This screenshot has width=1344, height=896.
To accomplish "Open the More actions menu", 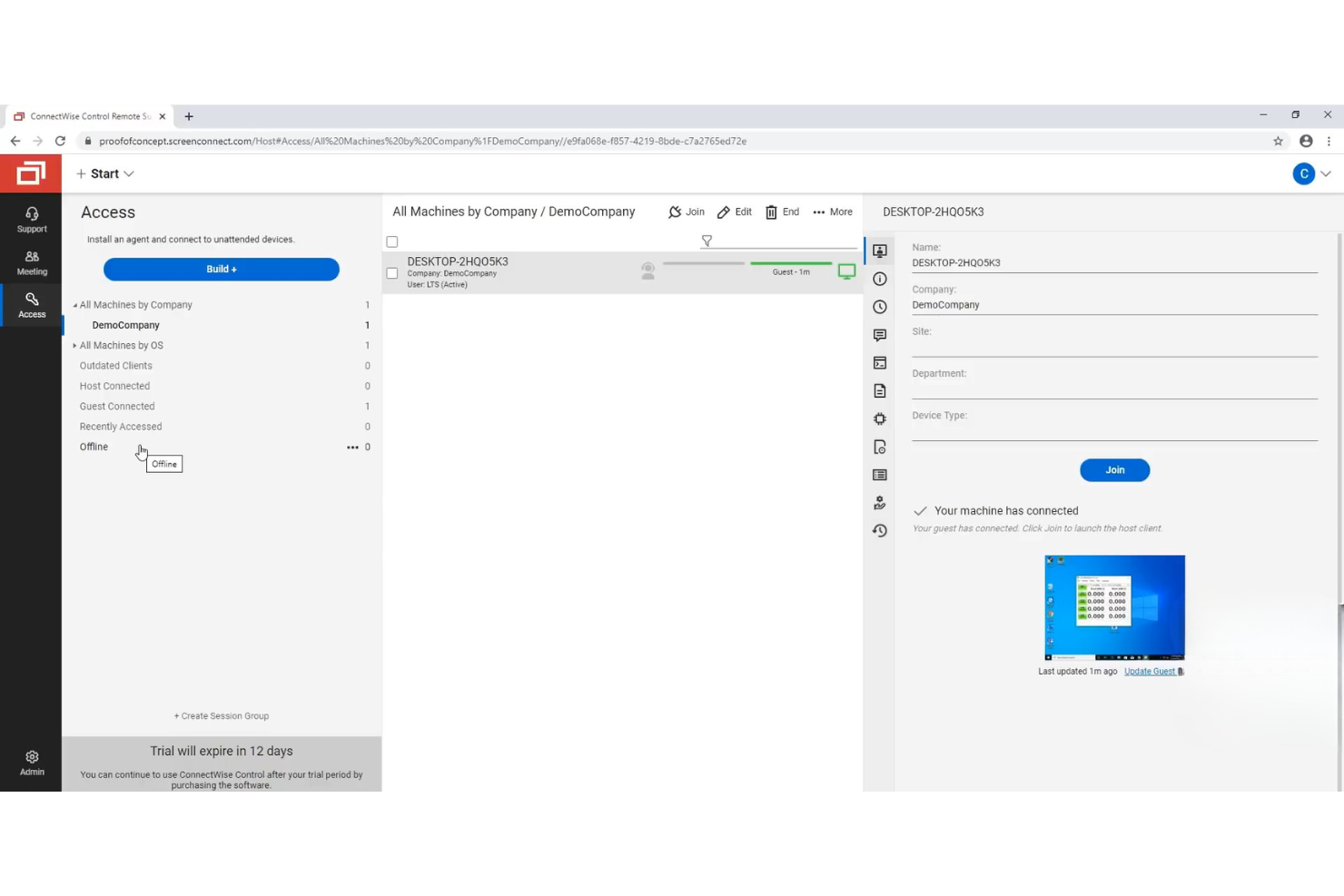I will [833, 212].
